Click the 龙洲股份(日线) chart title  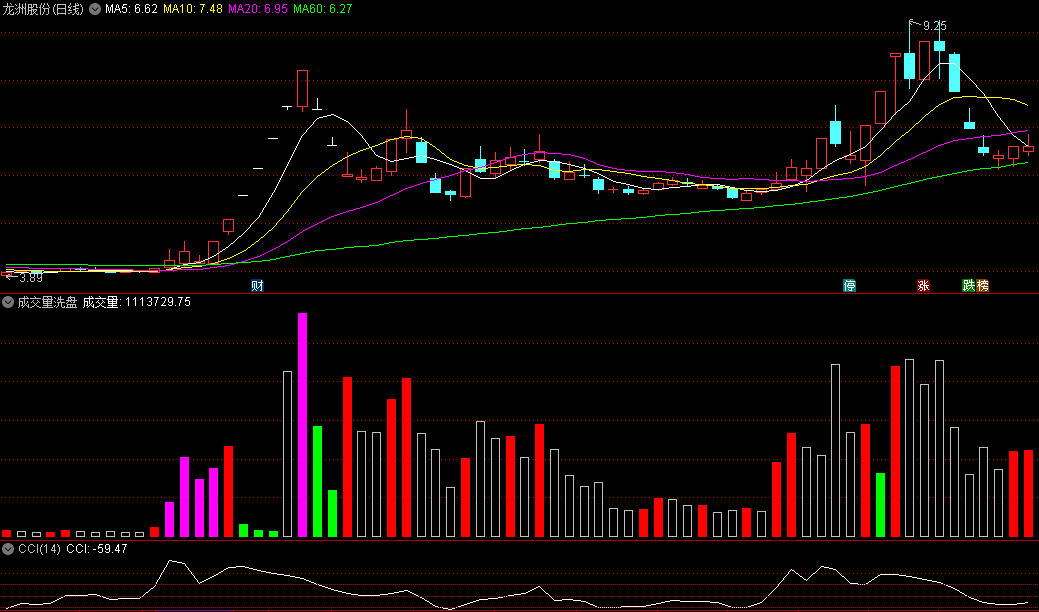[43, 9]
